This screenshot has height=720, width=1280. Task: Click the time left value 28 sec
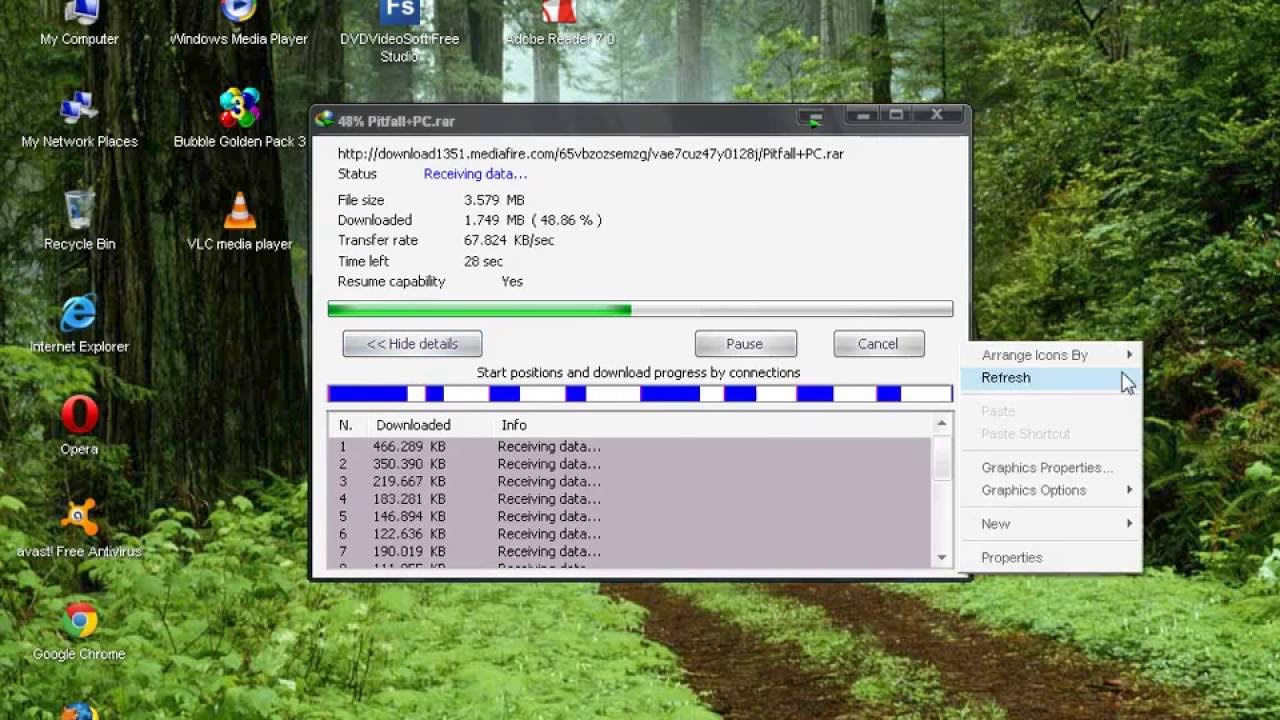click(483, 261)
